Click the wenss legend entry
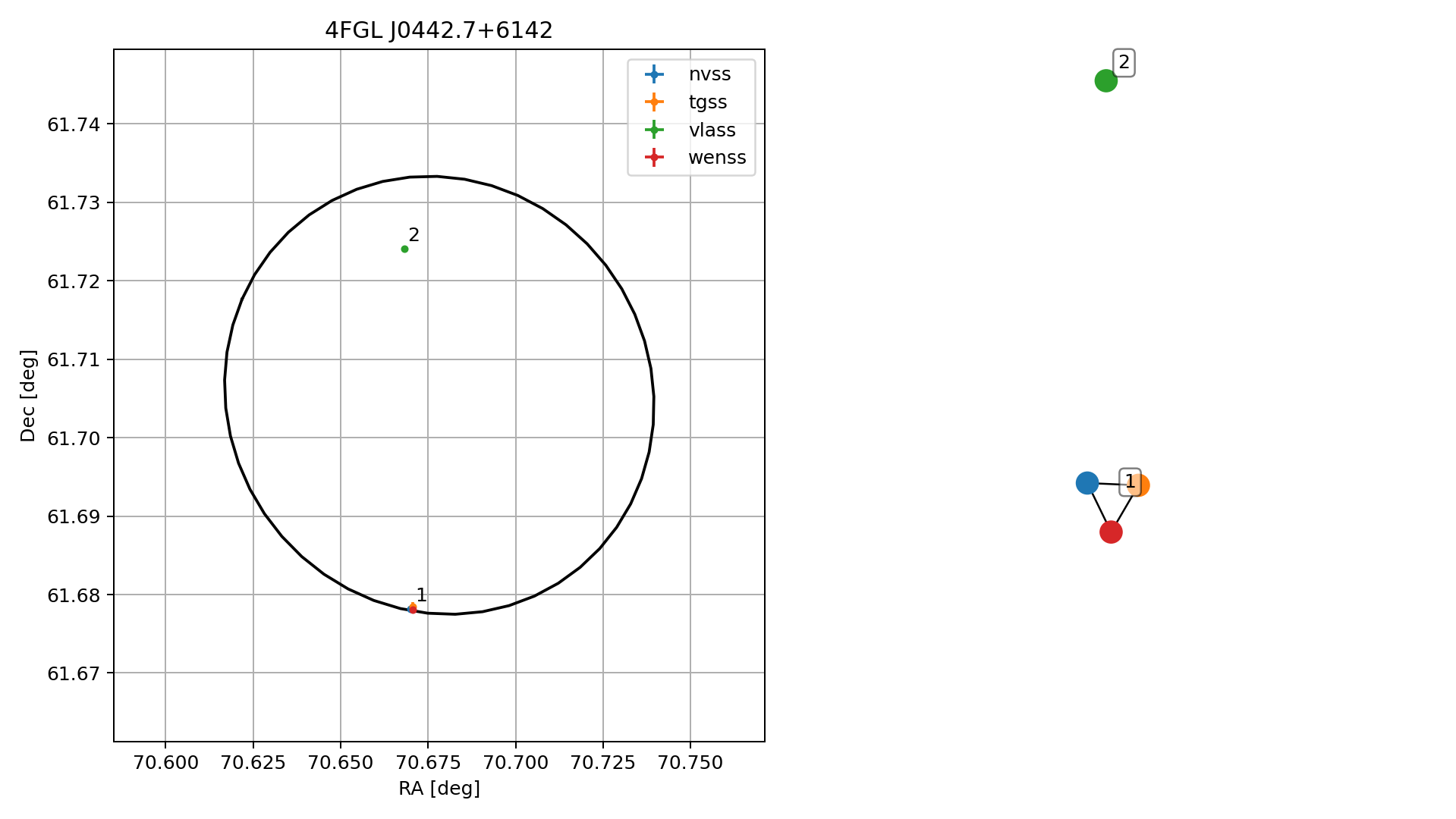Image resolution: width=1456 pixels, height=819 pixels. coord(695,158)
